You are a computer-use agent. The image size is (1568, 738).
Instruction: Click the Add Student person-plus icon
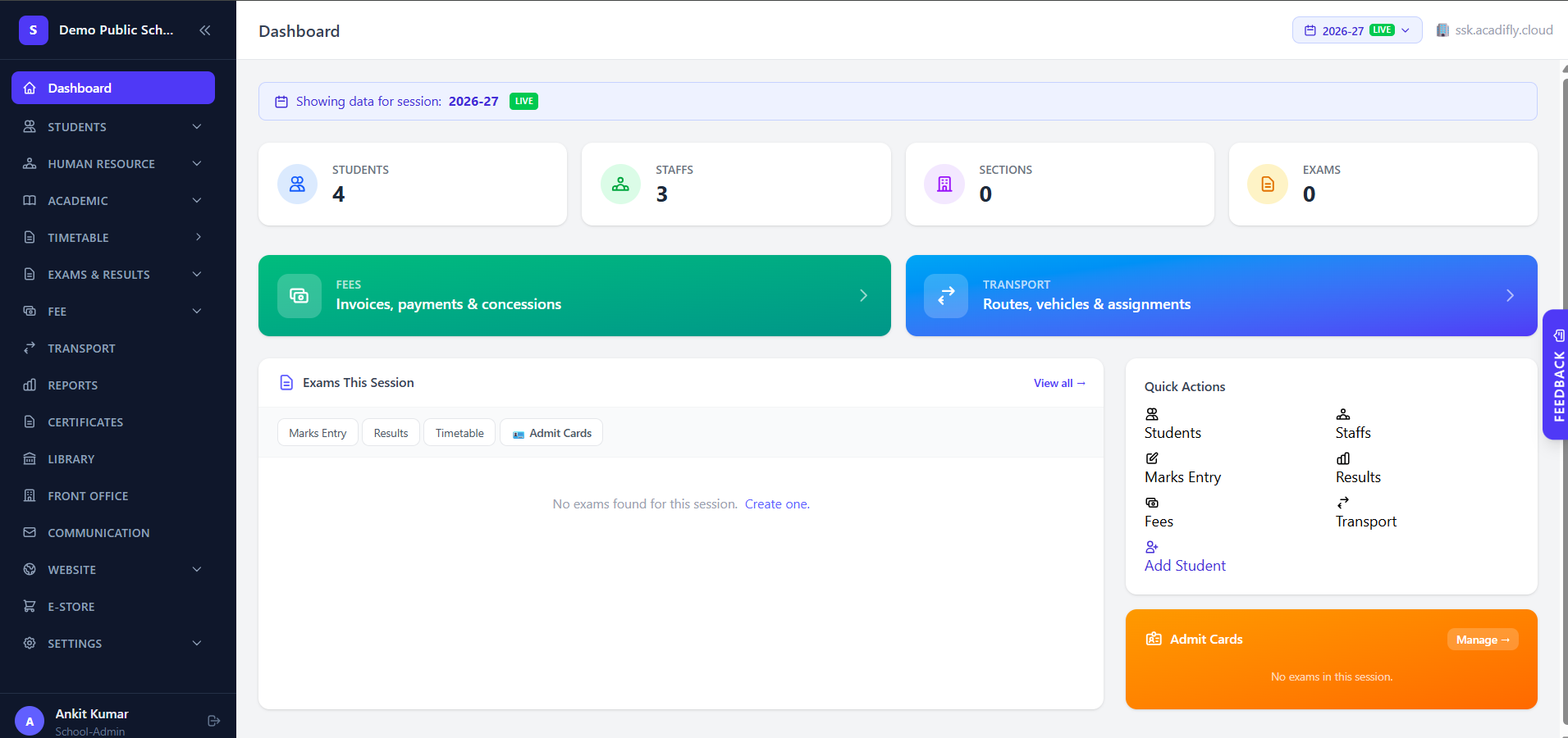1152,547
